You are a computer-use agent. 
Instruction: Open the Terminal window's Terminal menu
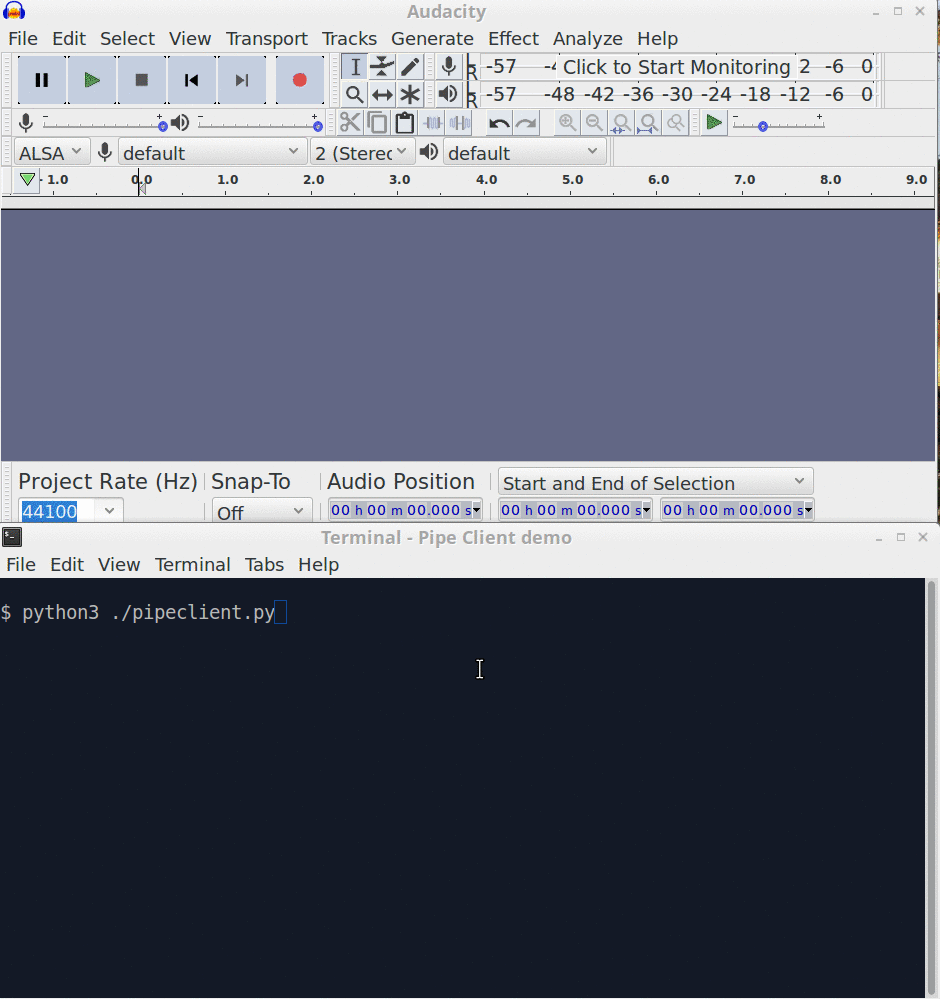192,565
